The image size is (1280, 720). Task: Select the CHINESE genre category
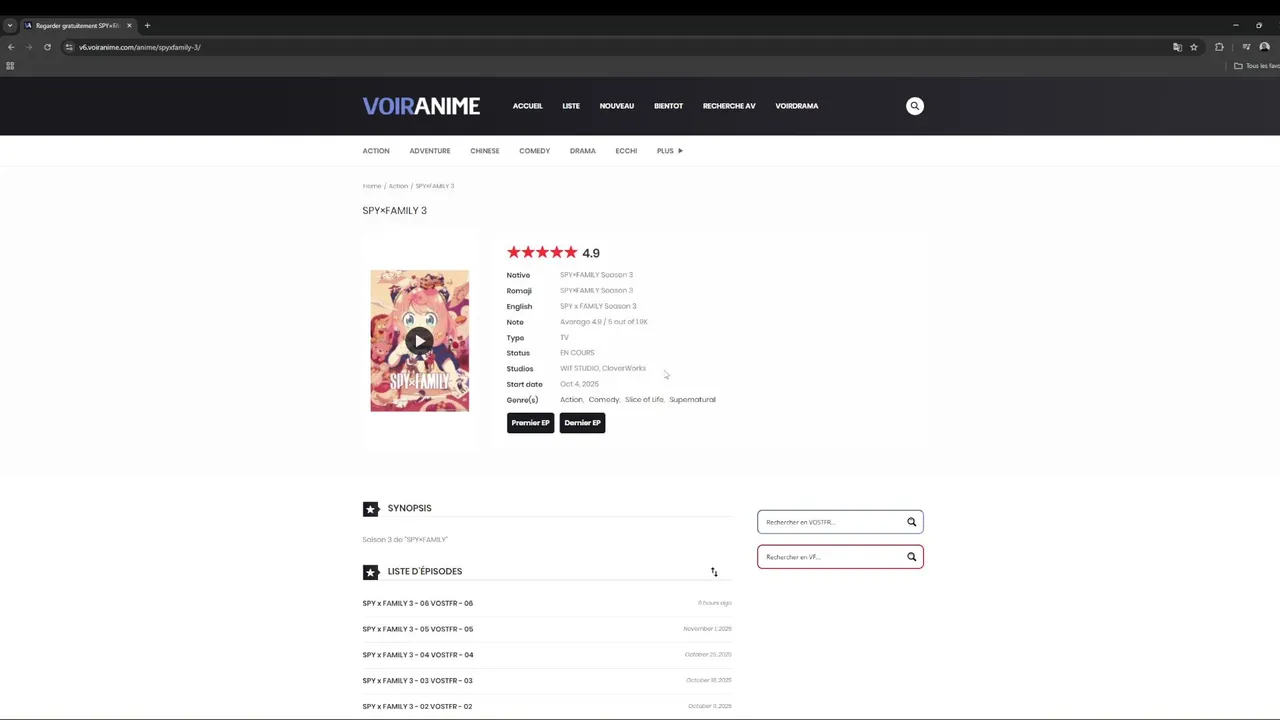coord(484,151)
